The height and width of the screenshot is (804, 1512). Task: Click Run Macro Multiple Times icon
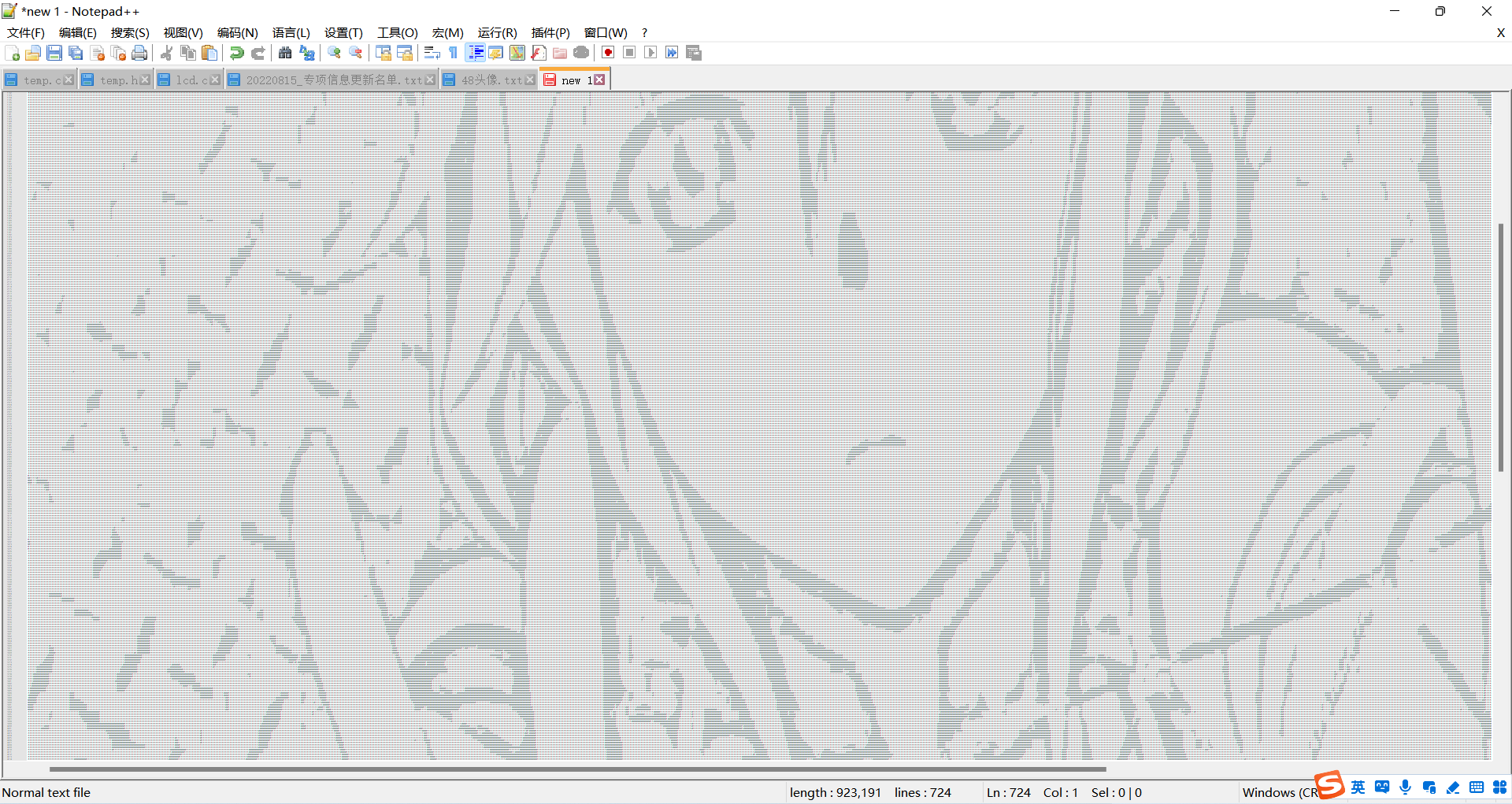coord(672,53)
